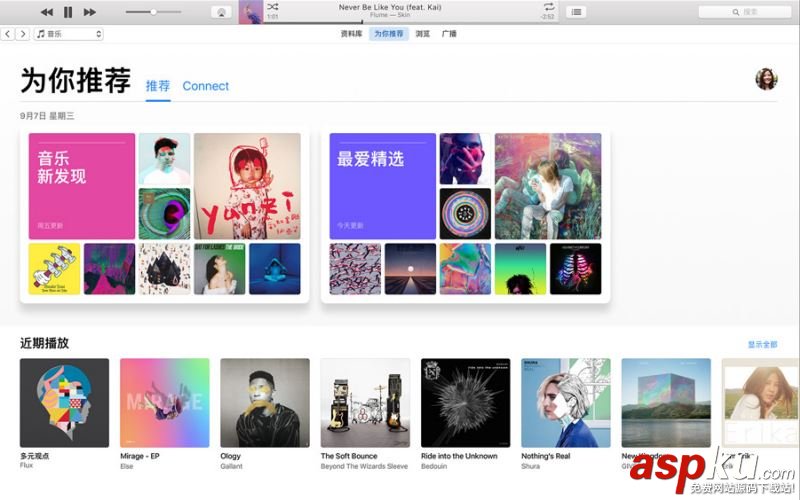Click the artist name Shura

click(531, 466)
